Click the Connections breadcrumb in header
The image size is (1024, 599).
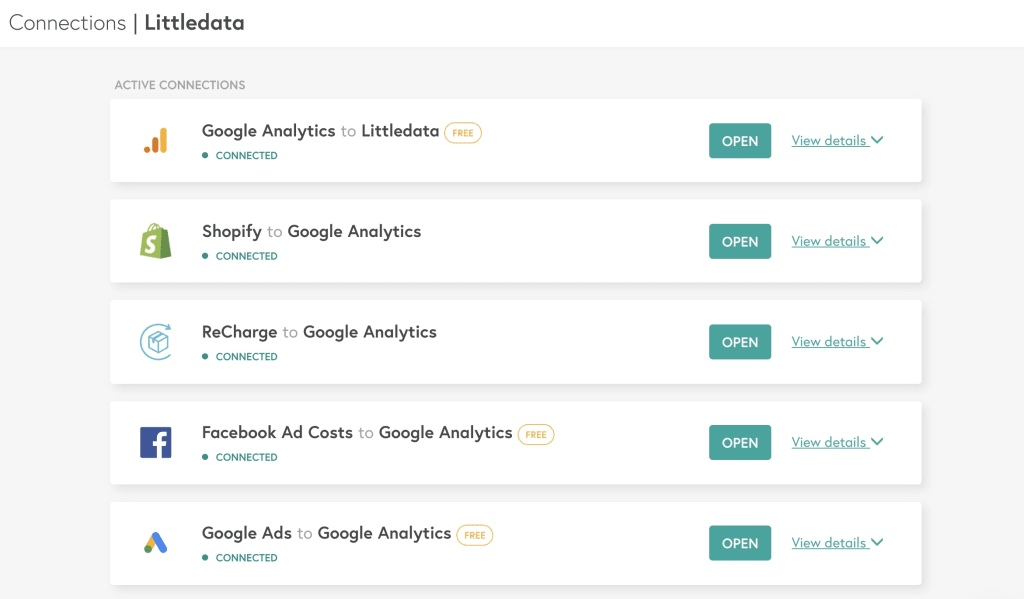coord(67,23)
